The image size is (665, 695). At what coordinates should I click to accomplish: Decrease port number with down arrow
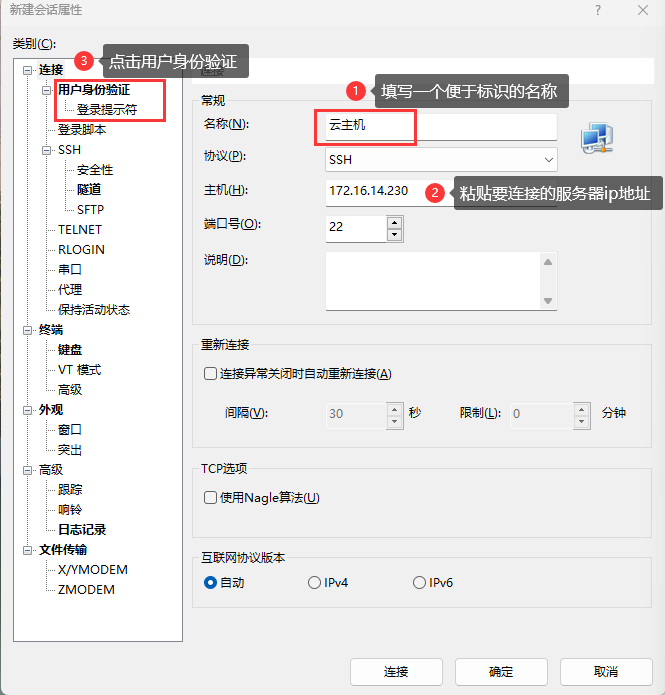pos(395,234)
